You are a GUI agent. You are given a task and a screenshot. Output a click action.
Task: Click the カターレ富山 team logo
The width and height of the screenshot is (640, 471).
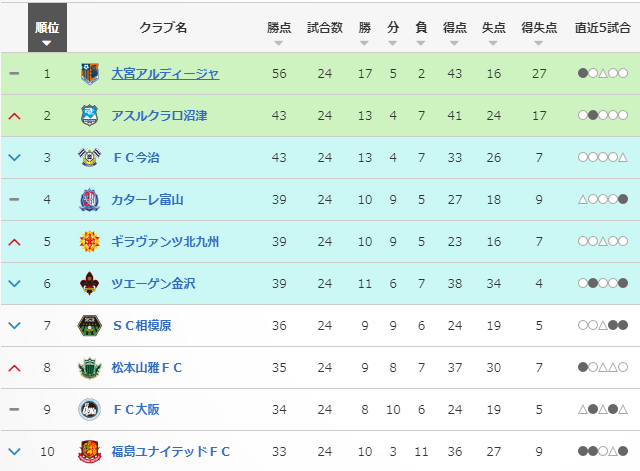pos(89,200)
